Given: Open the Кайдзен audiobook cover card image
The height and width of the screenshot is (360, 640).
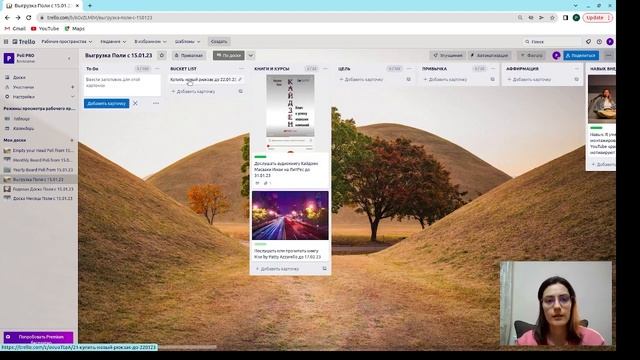Looking at the screenshot, I should point(290,113).
